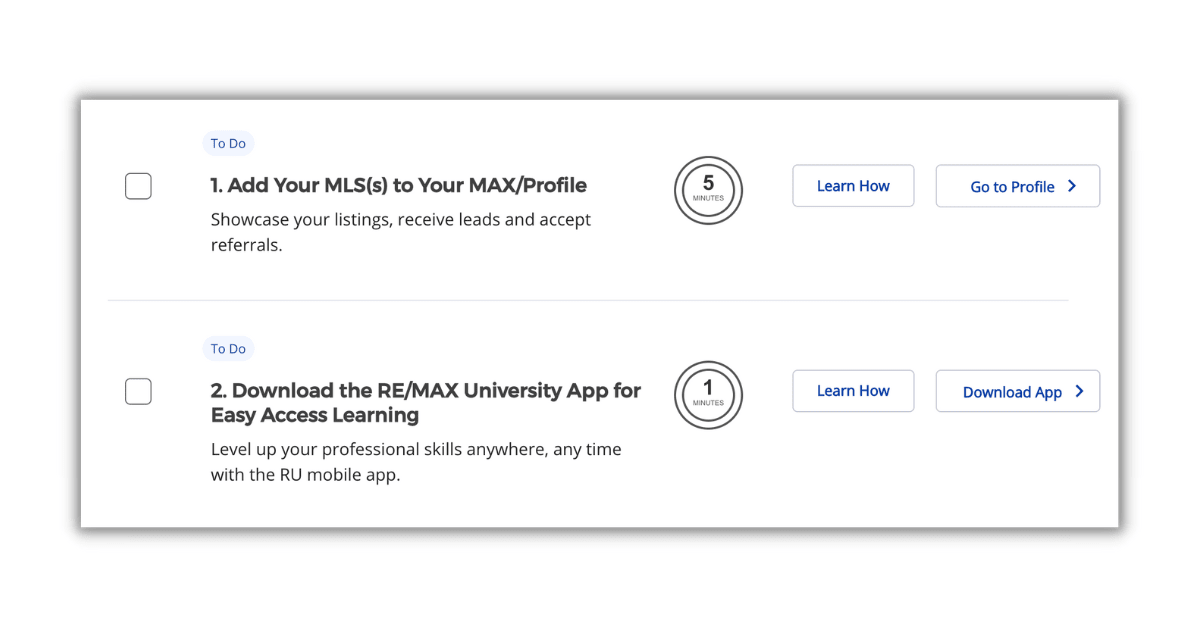Click the MINUTES label under the number 1
This screenshot has width=1200, height=628.
pyautogui.click(x=708, y=403)
